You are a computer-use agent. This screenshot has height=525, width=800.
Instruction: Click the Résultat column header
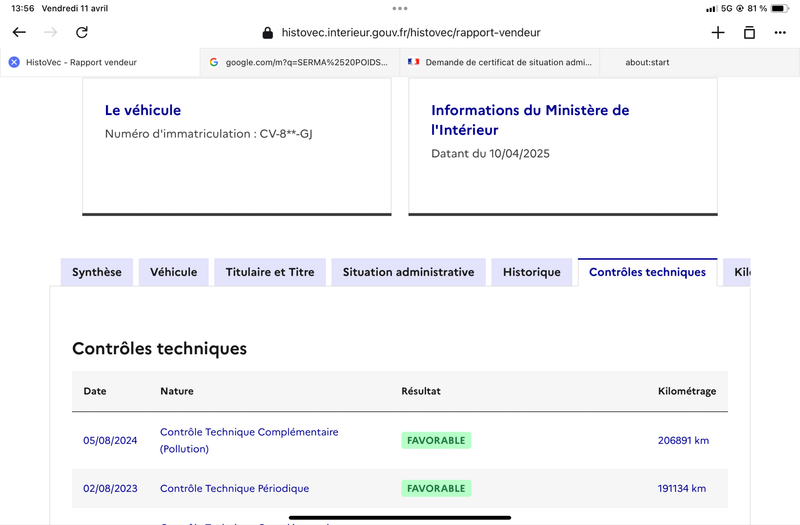coord(421,391)
